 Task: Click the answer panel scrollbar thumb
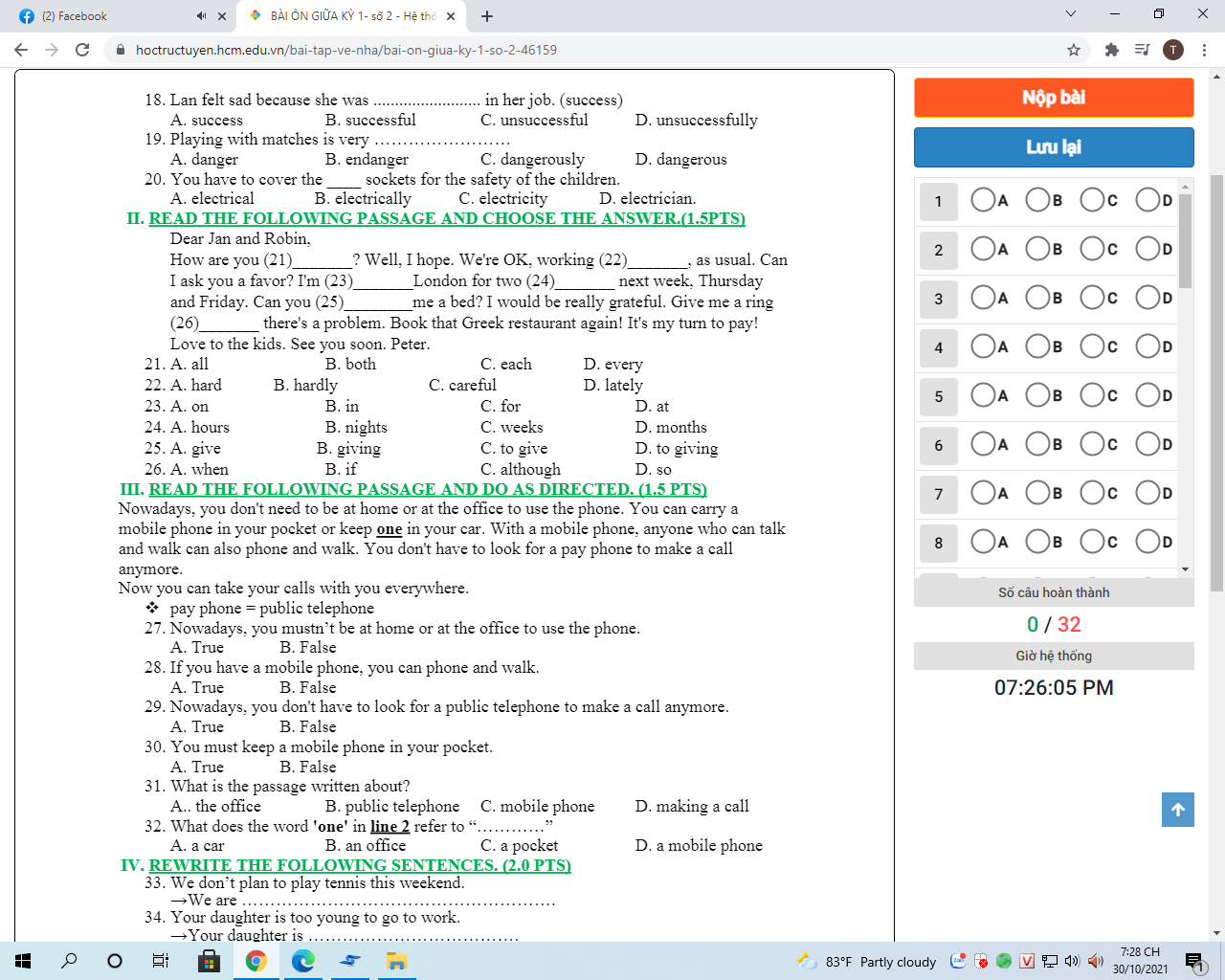click(x=1186, y=240)
